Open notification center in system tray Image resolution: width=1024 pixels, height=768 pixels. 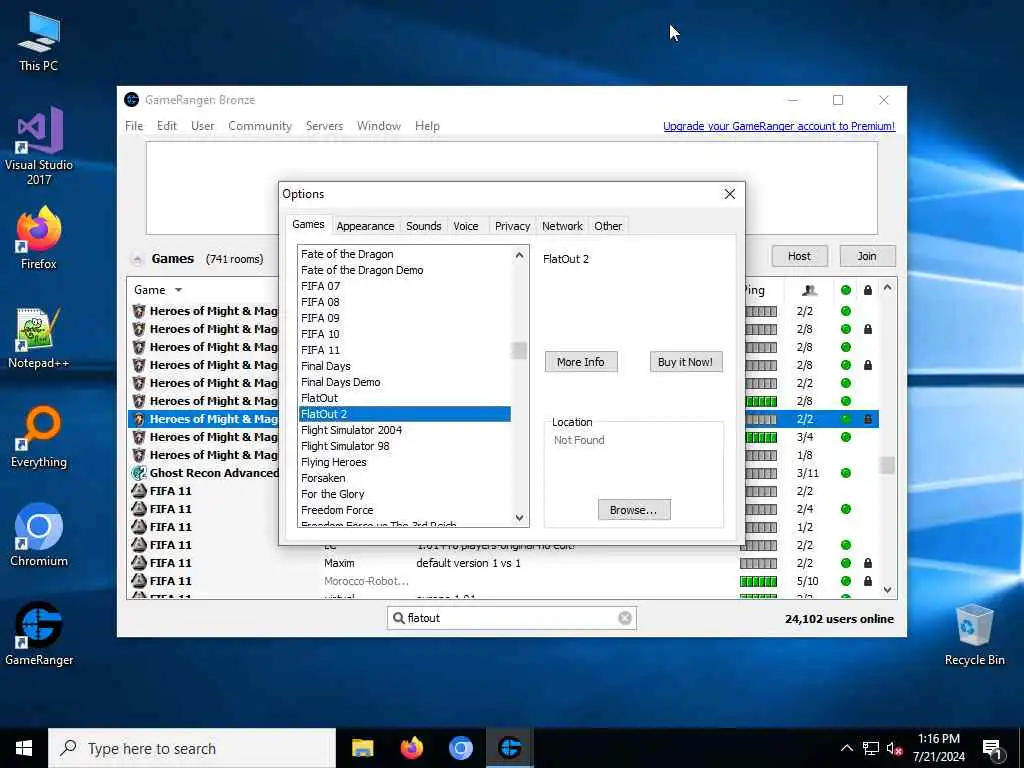point(993,749)
